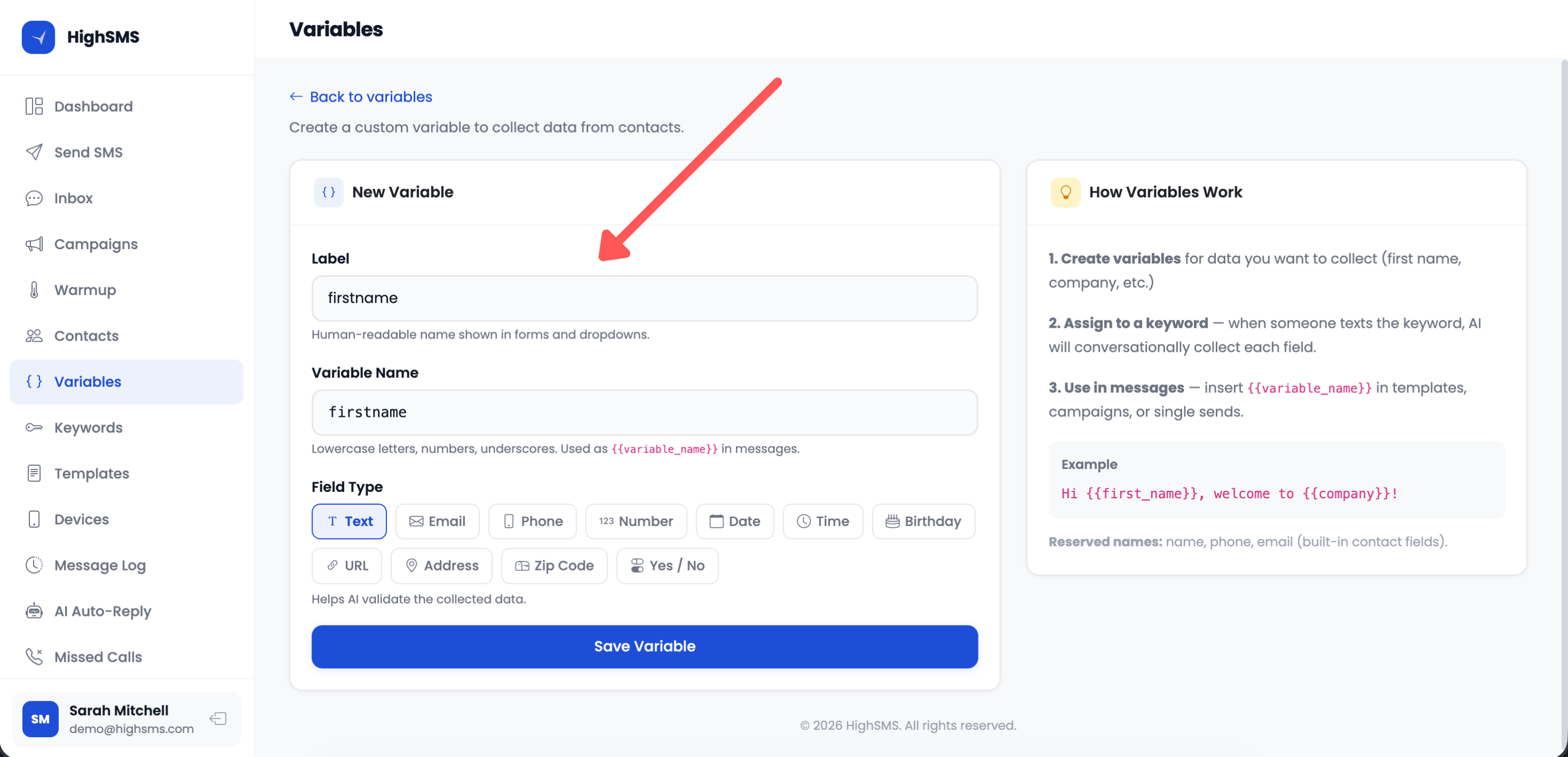This screenshot has width=1568, height=757.
Task: Go to Templates in the sidebar
Action: [91, 473]
